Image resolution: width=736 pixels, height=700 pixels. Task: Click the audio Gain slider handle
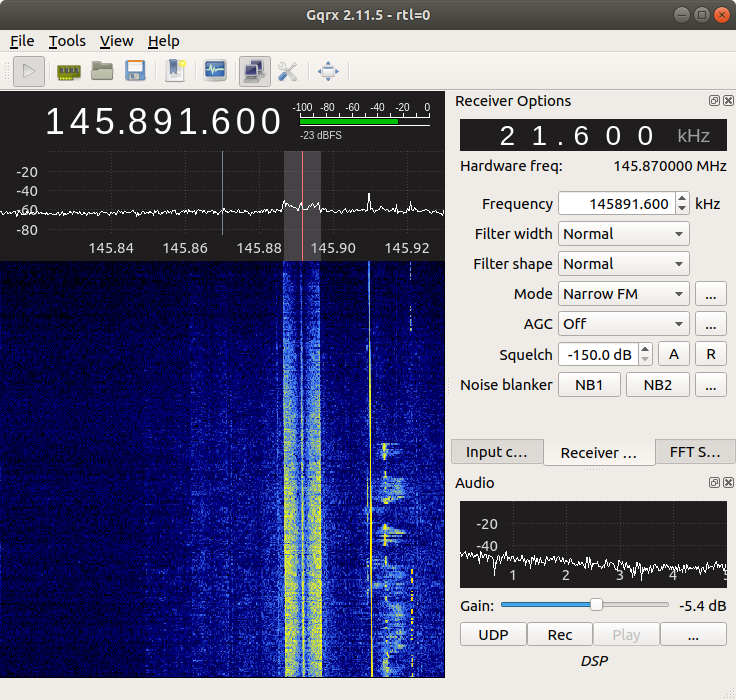pyautogui.click(x=596, y=605)
